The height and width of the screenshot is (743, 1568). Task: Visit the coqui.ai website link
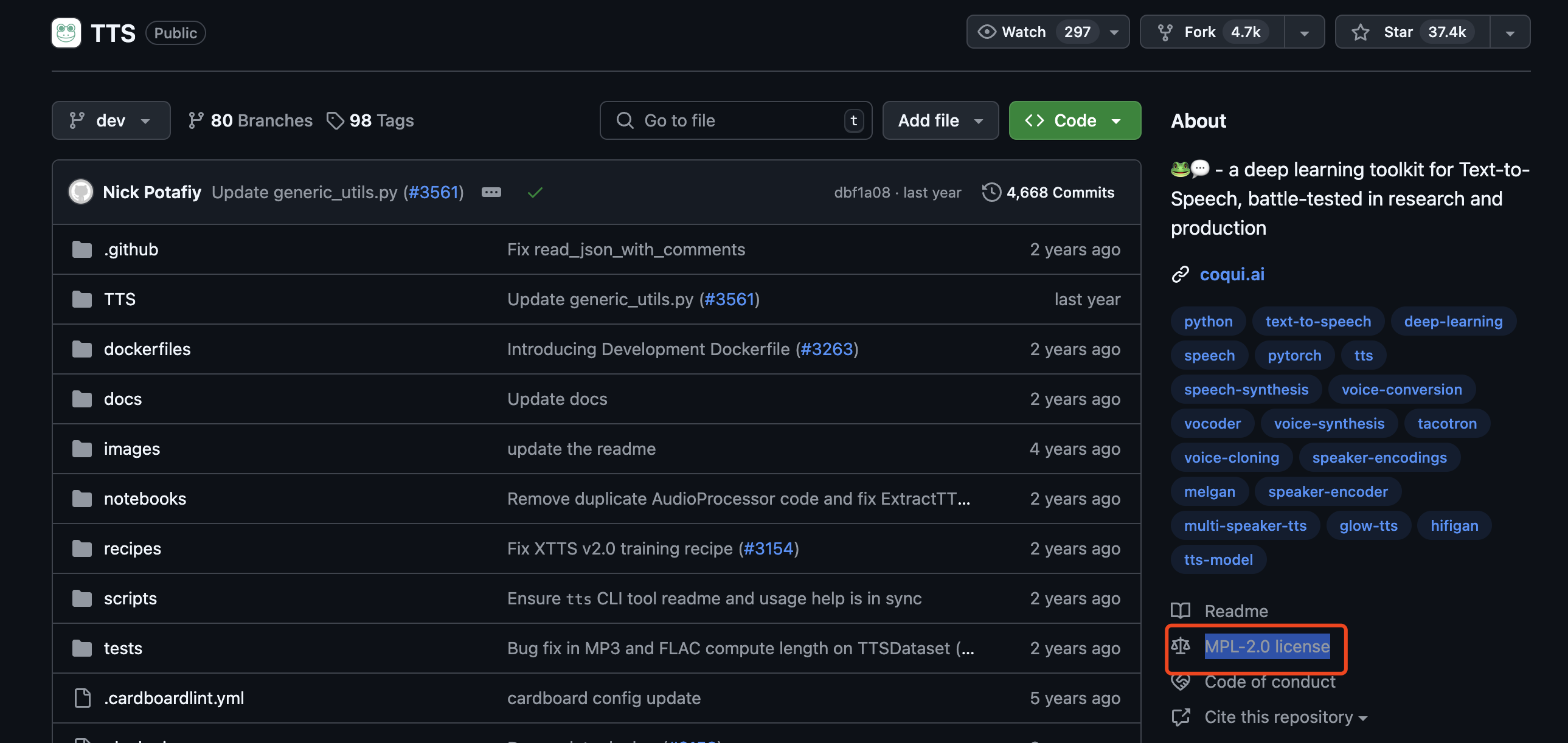(x=1232, y=274)
